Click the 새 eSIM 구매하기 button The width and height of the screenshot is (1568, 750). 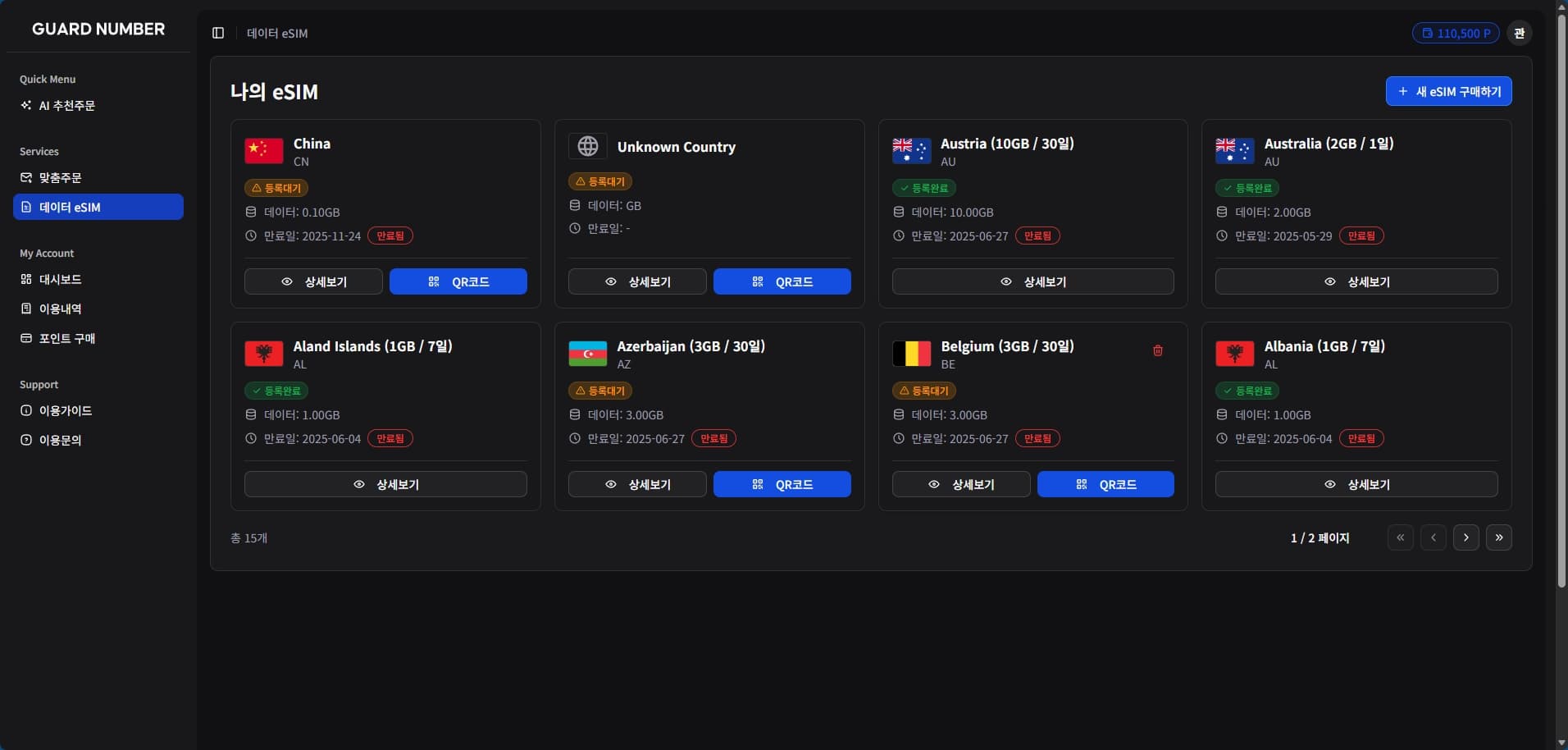(1448, 91)
